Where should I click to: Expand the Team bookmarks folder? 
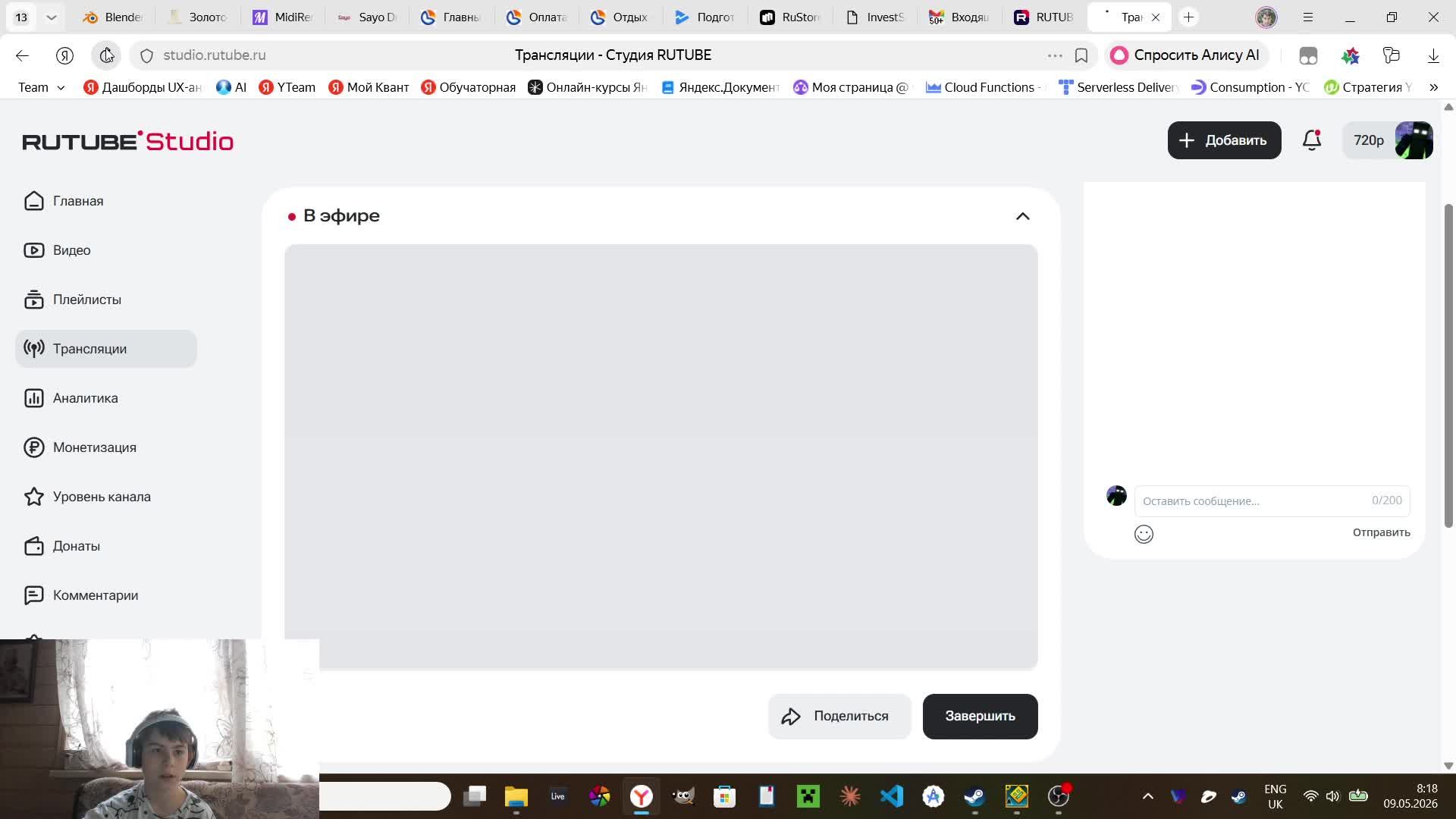coord(41,87)
